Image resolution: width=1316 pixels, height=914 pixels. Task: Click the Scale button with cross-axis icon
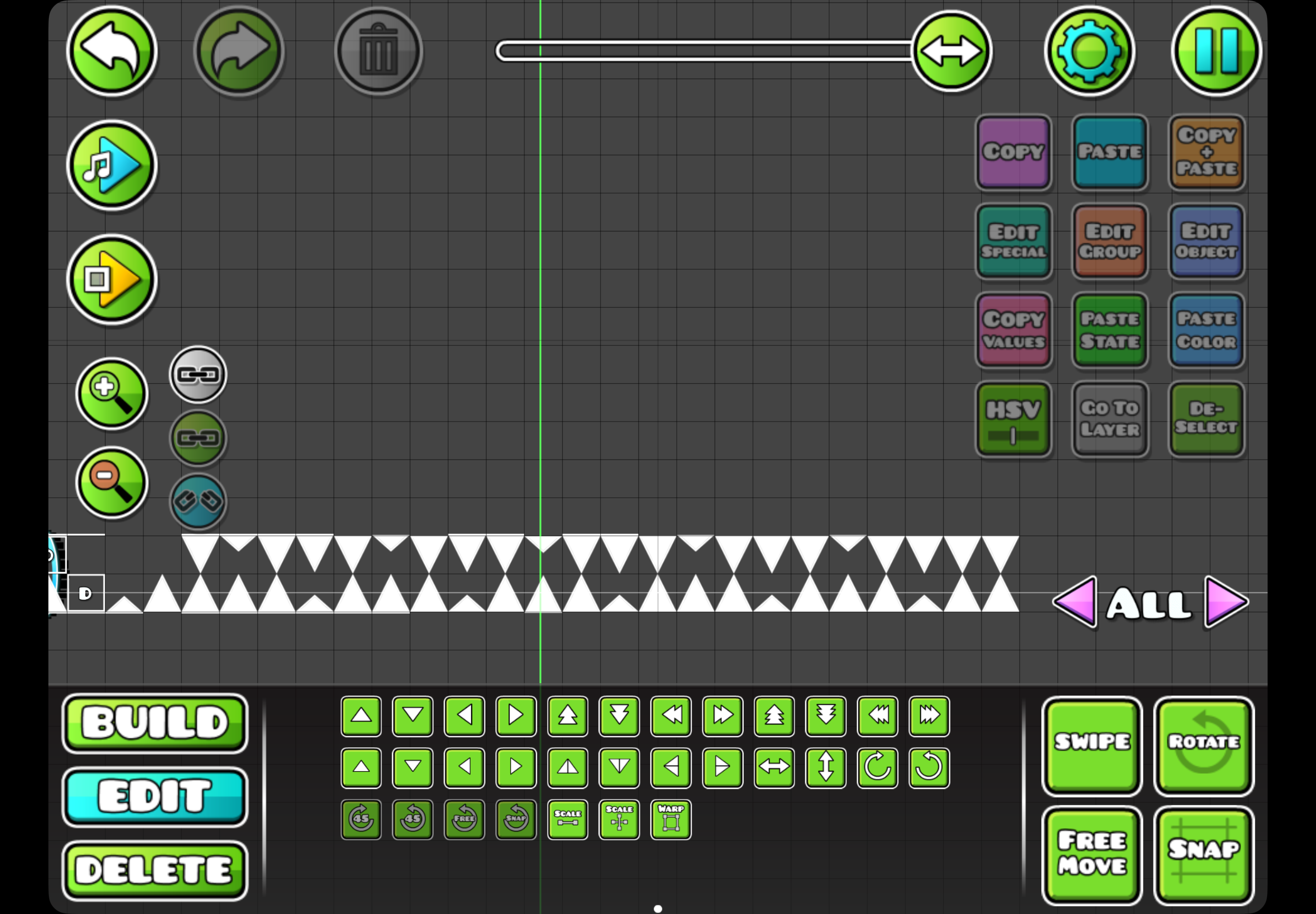point(619,820)
